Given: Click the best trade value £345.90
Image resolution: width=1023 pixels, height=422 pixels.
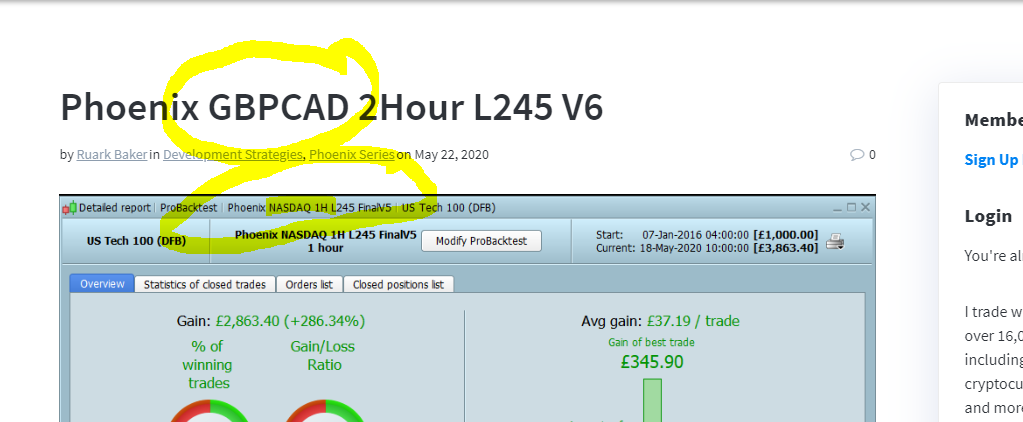Looking at the screenshot, I should coord(652,361).
